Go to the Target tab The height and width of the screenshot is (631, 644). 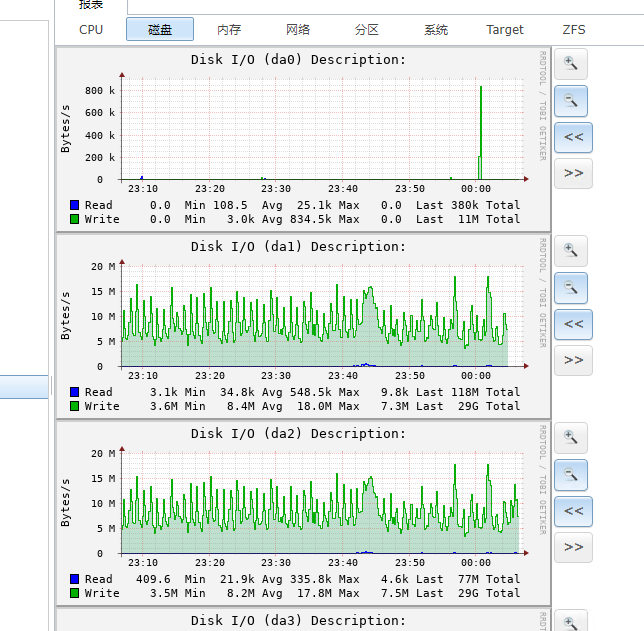coord(505,30)
